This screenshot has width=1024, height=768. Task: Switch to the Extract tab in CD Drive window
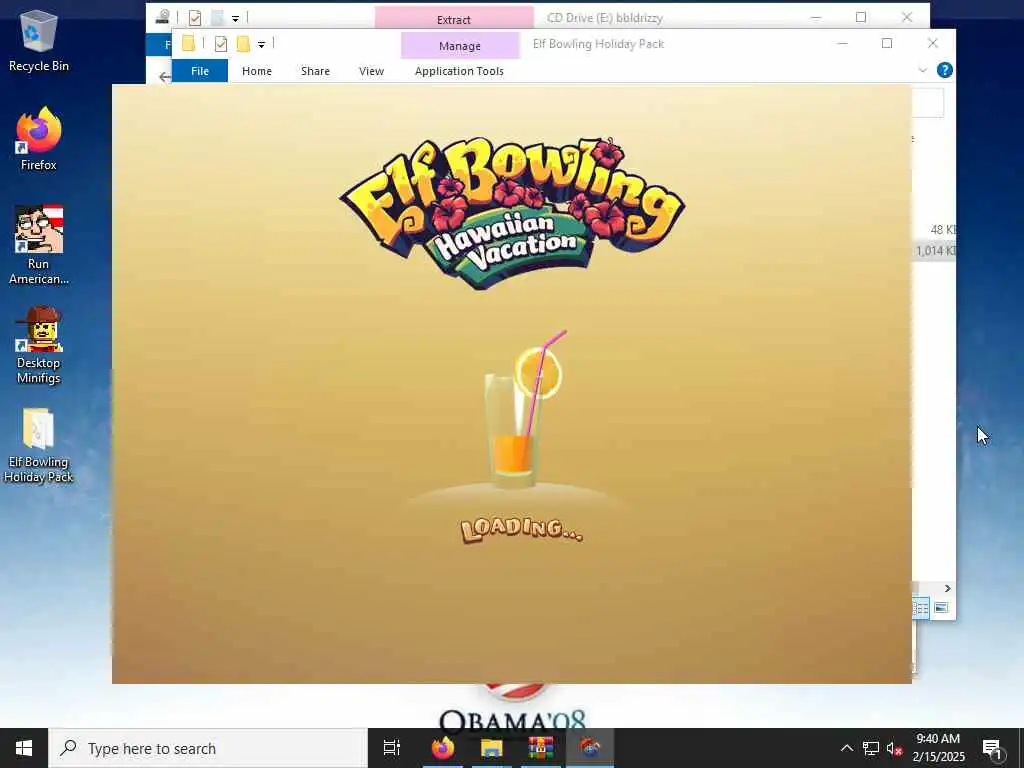pyautogui.click(x=454, y=20)
